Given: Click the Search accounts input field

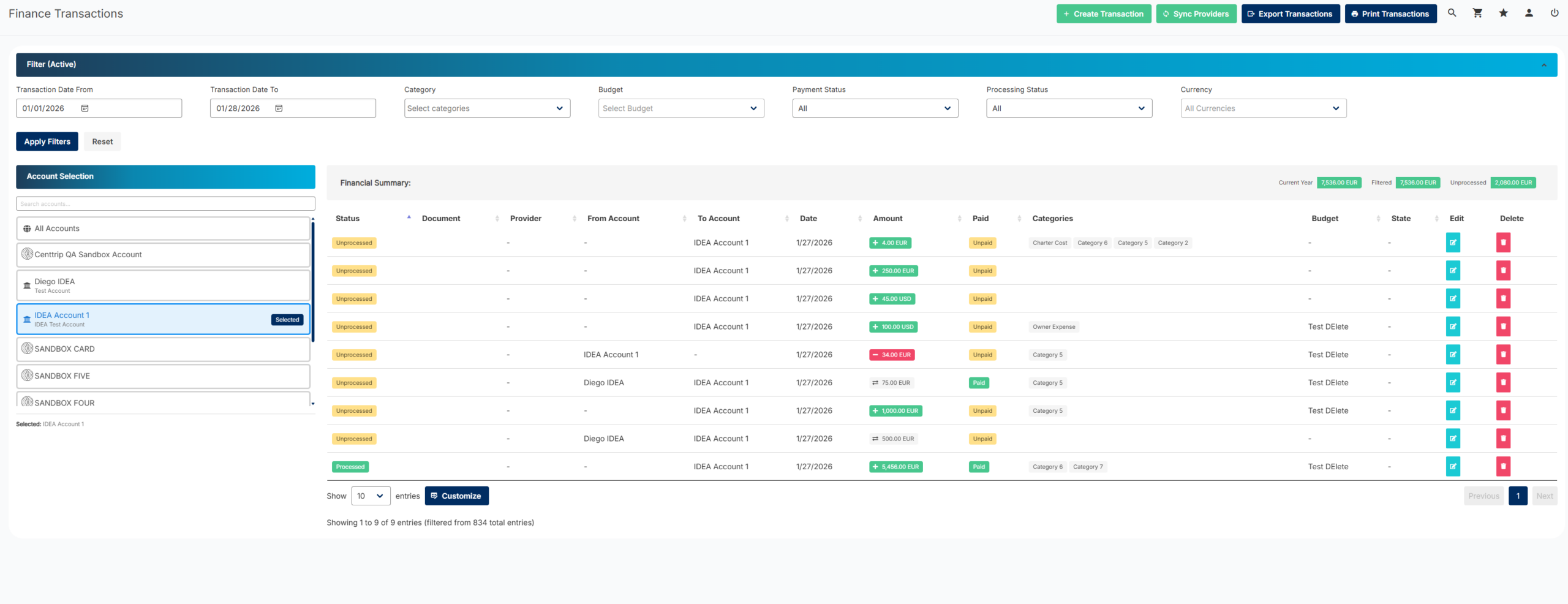Looking at the screenshot, I should click(165, 204).
